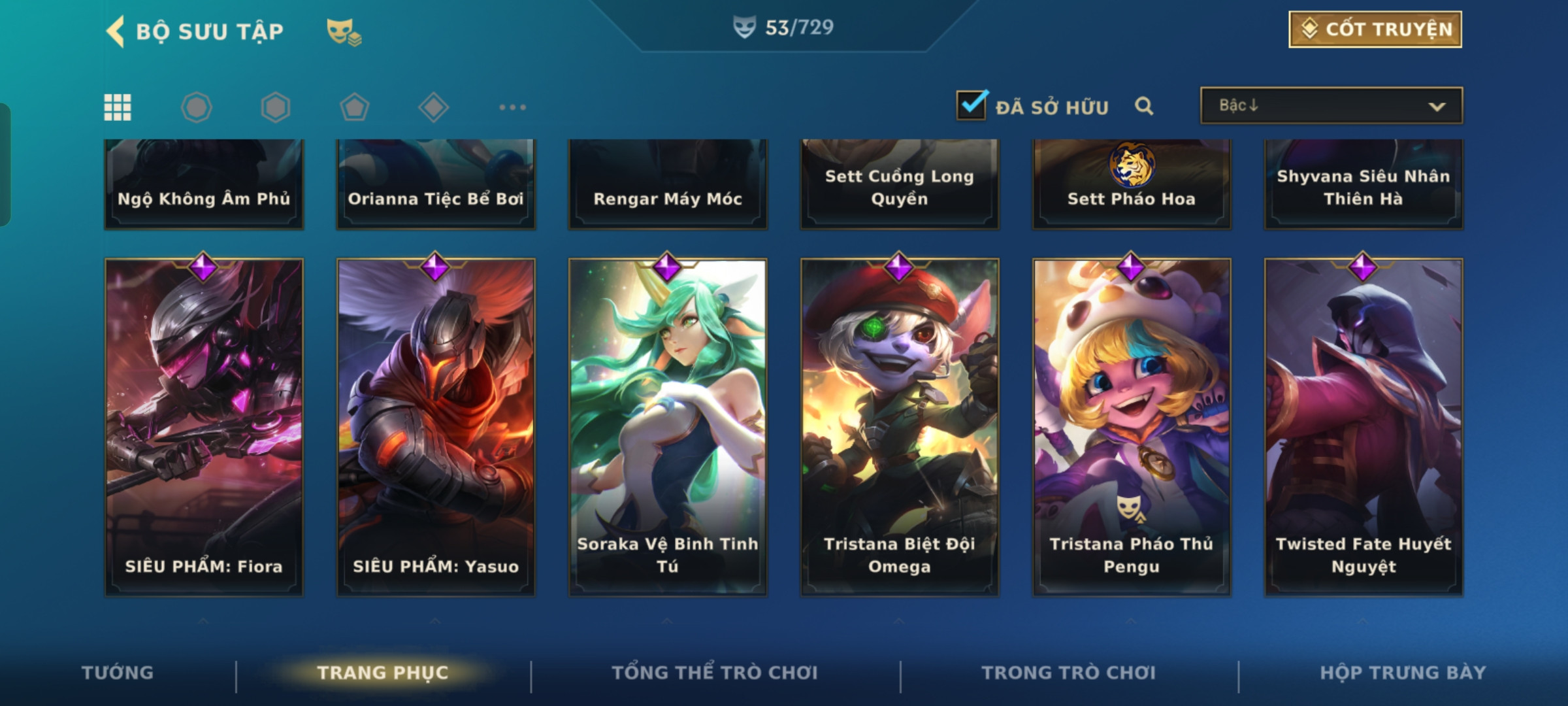Select the all-skins grid filter icon
The width and height of the screenshot is (1568, 706).
tap(118, 107)
